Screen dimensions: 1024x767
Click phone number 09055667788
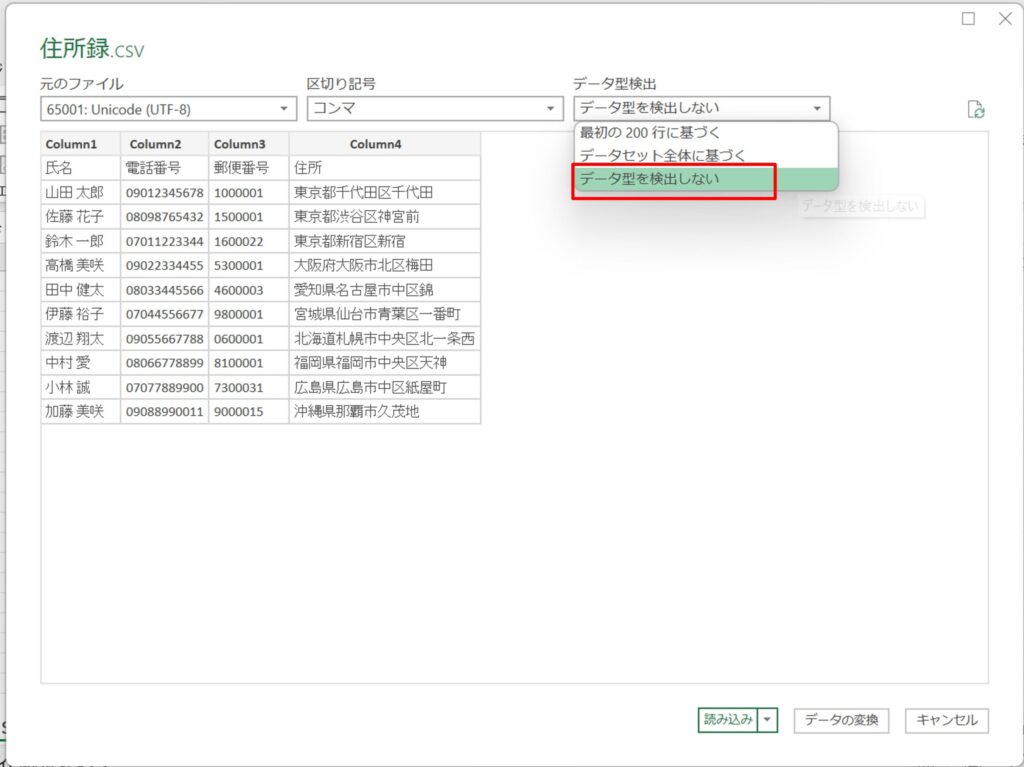pyautogui.click(x=165, y=339)
